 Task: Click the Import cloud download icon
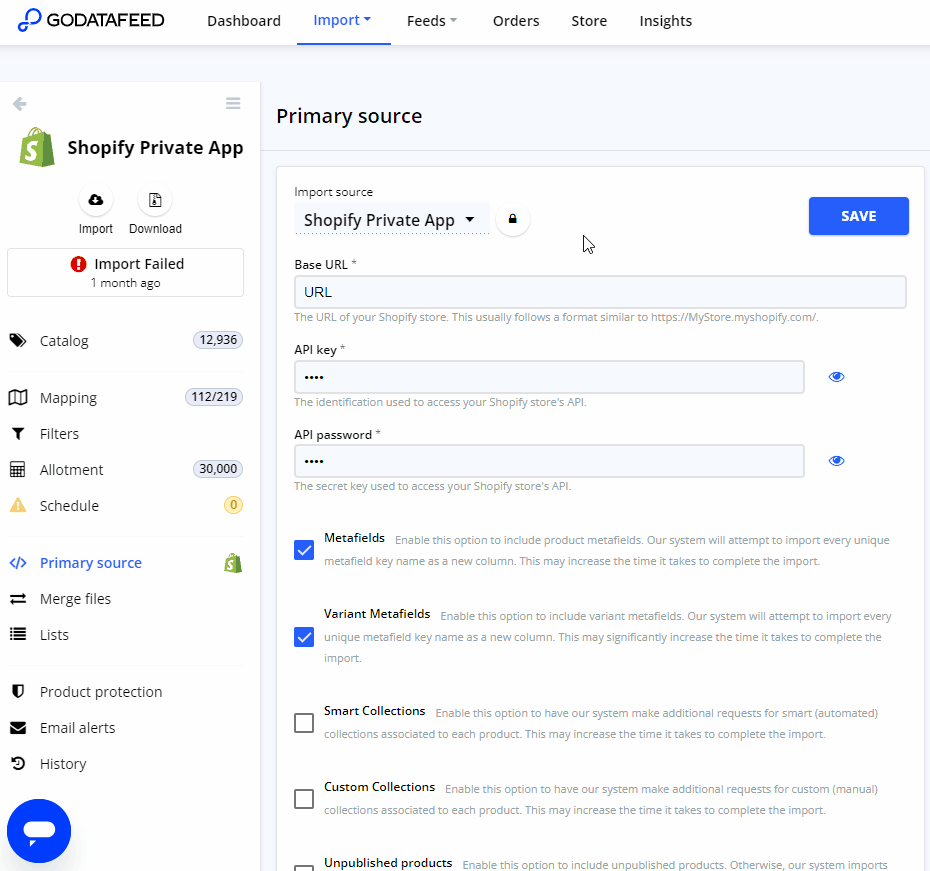click(96, 200)
